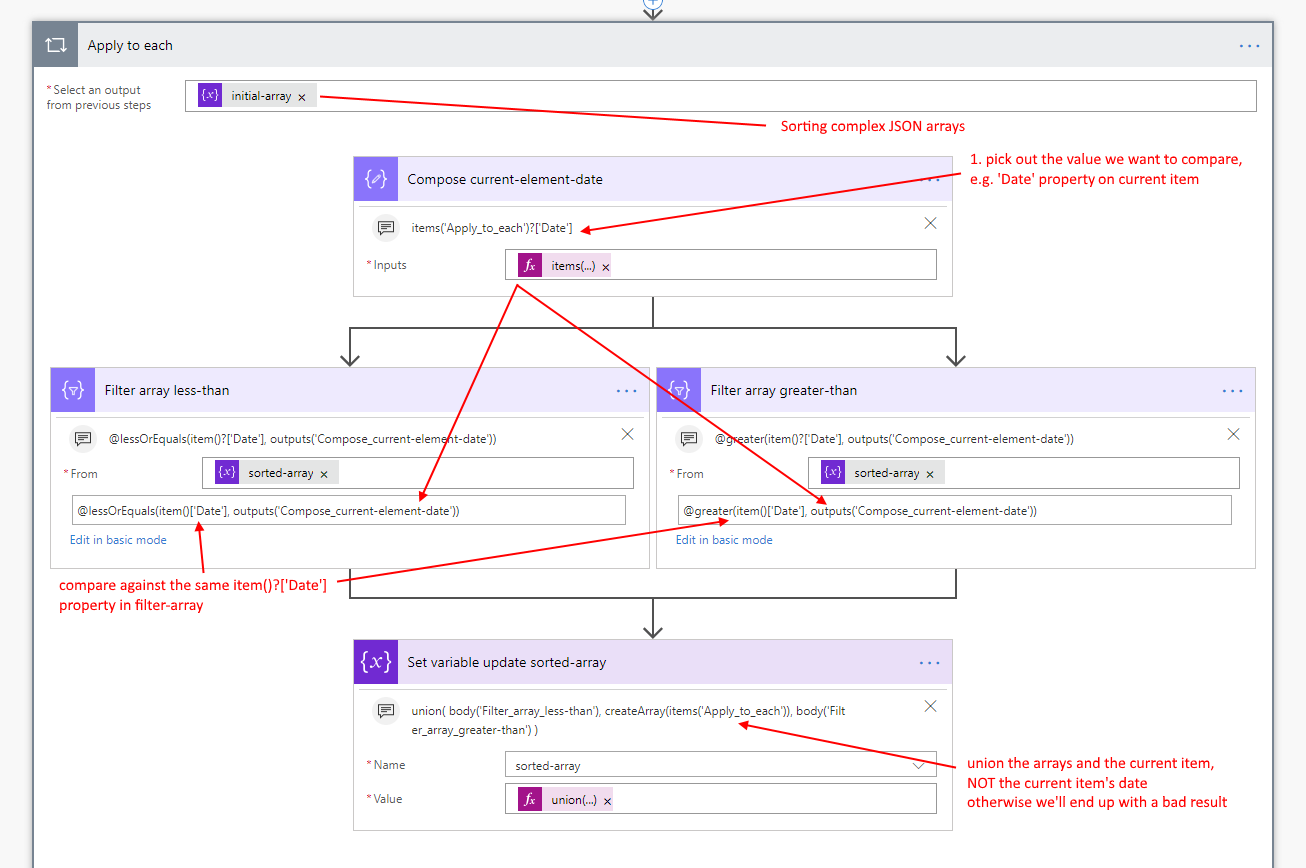The height and width of the screenshot is (868, 1306).
Task: Click Edit in basic mode under greater-than filter
Action: (724, 540)
